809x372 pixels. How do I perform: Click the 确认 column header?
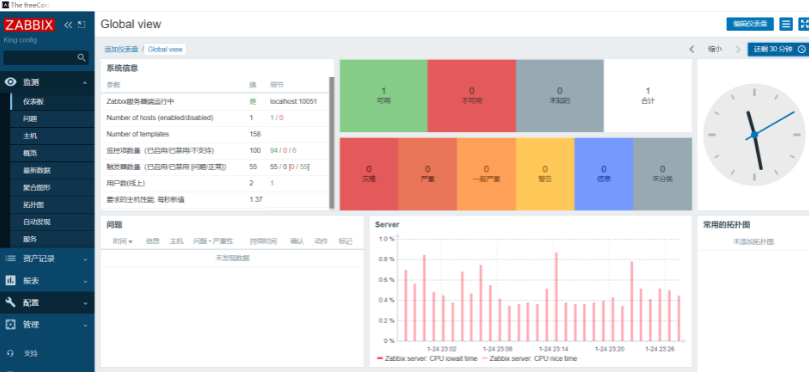pos(297,241)
